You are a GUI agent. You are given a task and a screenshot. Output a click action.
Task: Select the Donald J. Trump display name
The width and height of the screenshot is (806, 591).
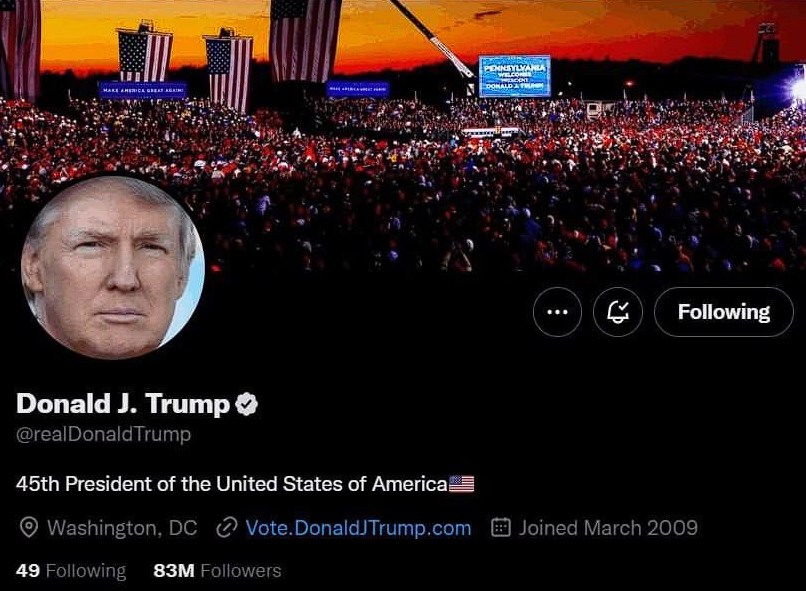tap(123, 403)
